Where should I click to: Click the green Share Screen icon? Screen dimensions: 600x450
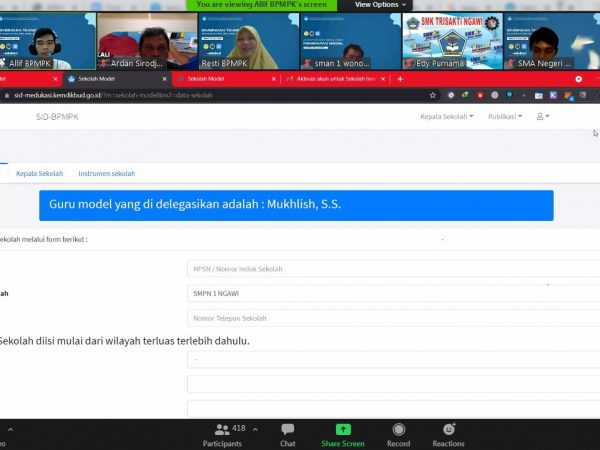pos(343,429)
